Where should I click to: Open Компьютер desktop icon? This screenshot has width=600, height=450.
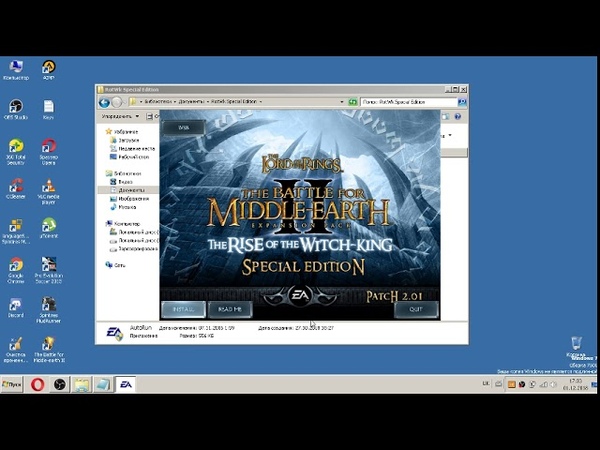(16, 70)
